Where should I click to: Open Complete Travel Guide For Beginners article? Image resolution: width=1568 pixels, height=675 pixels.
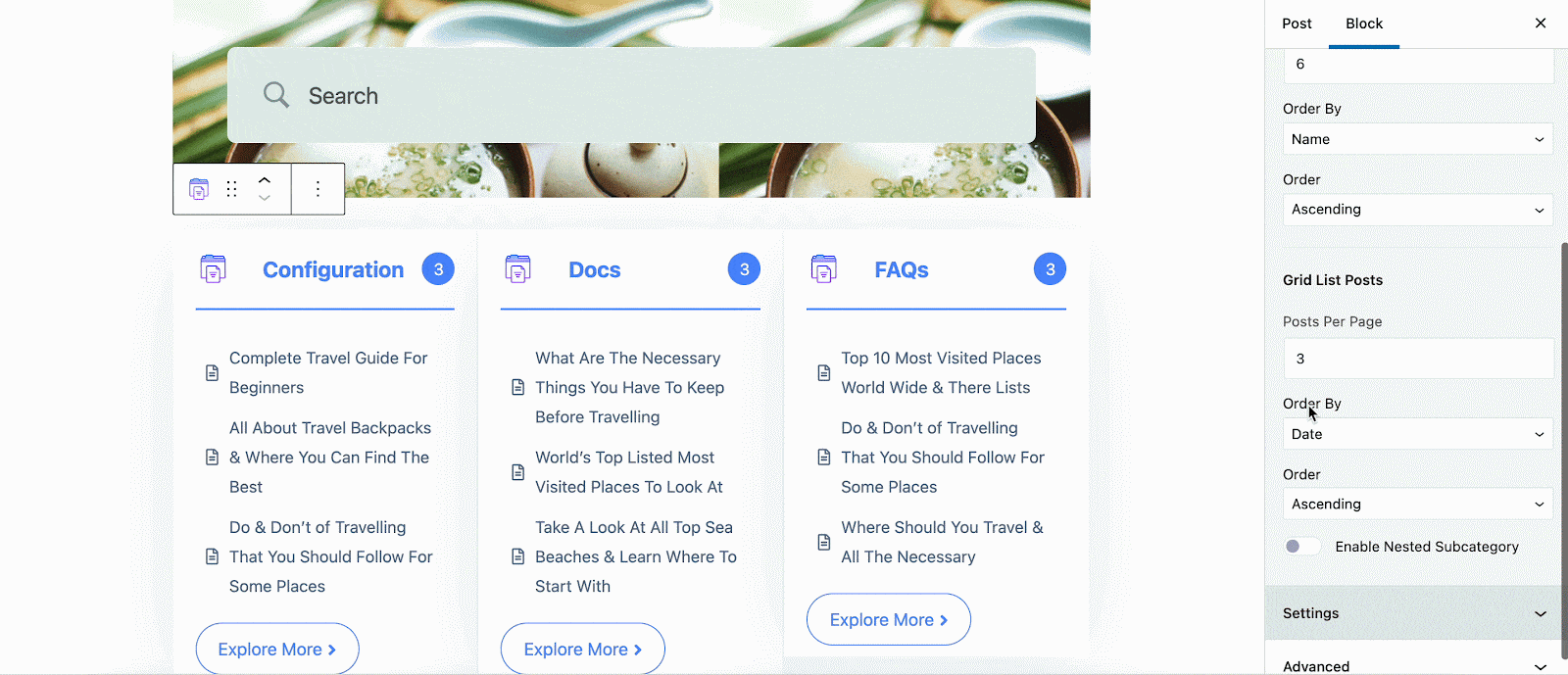(328, 373)
